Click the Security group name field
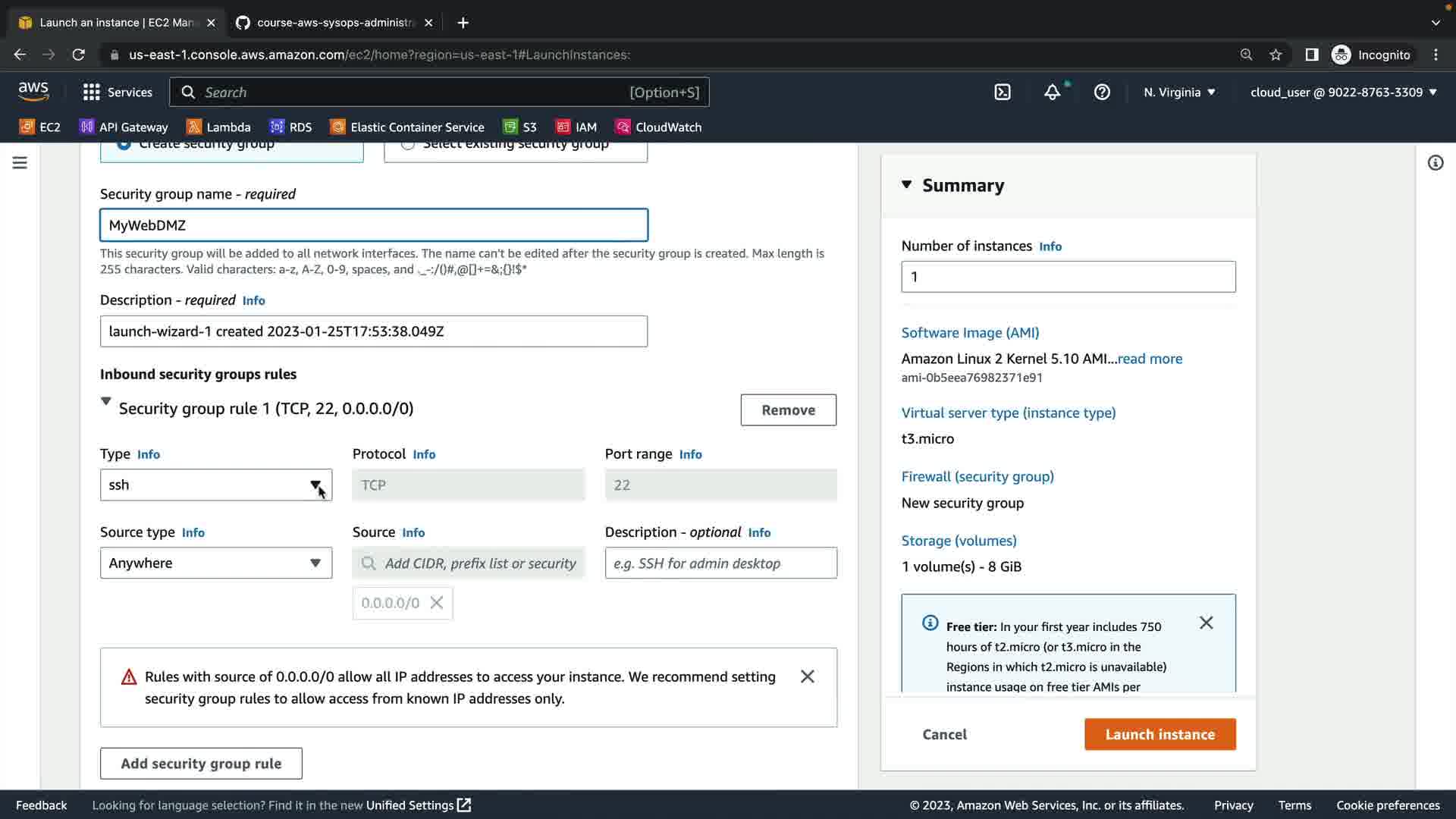This screenshot has height=819, width=1456. [x=374, y=225]
